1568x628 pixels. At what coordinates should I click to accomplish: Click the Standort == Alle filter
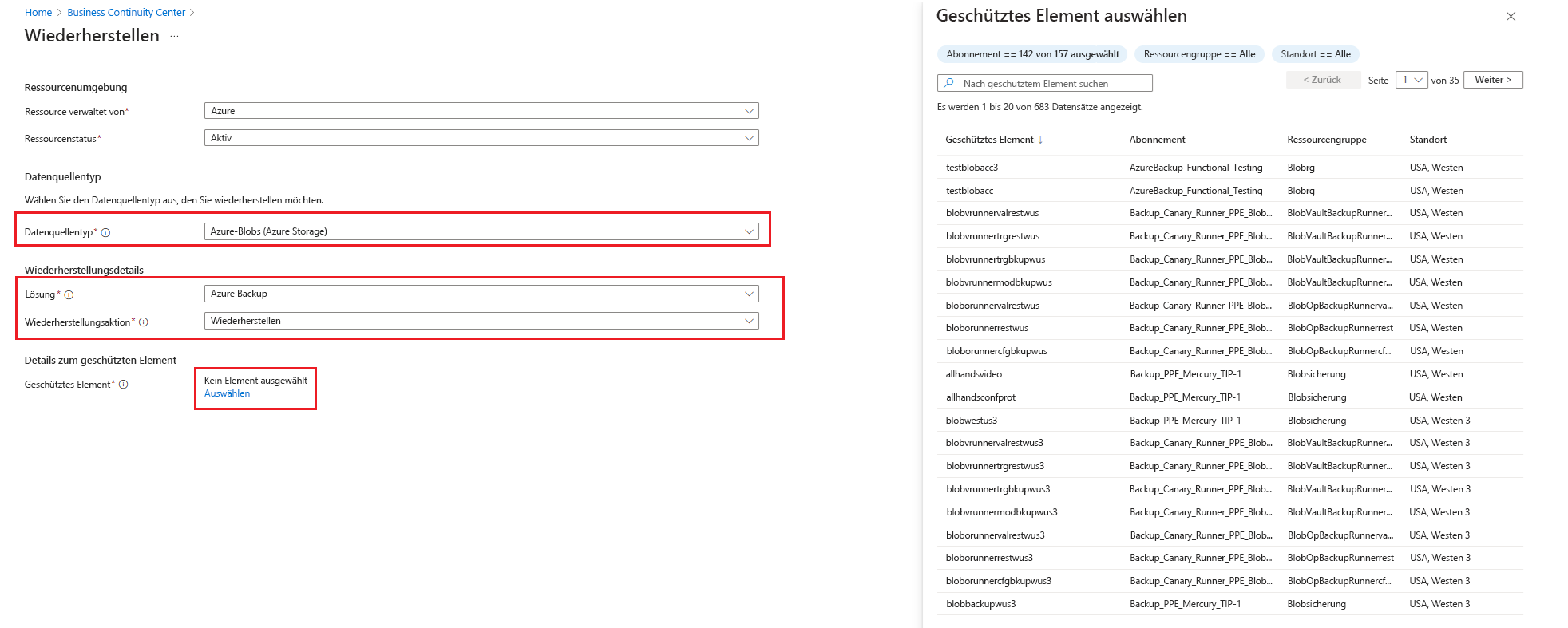[x=1316, y=54]
